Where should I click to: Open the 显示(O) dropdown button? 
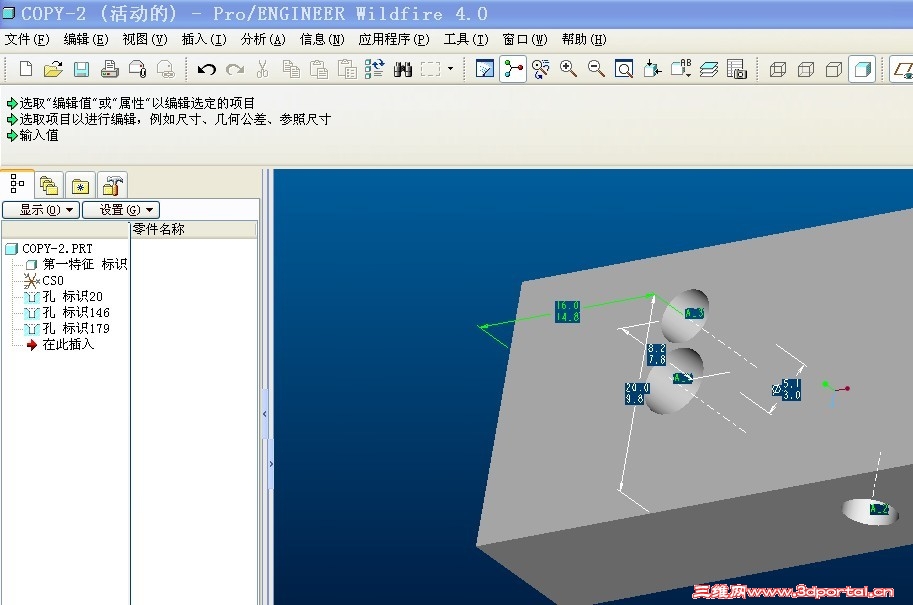click(x=41, y=210)
